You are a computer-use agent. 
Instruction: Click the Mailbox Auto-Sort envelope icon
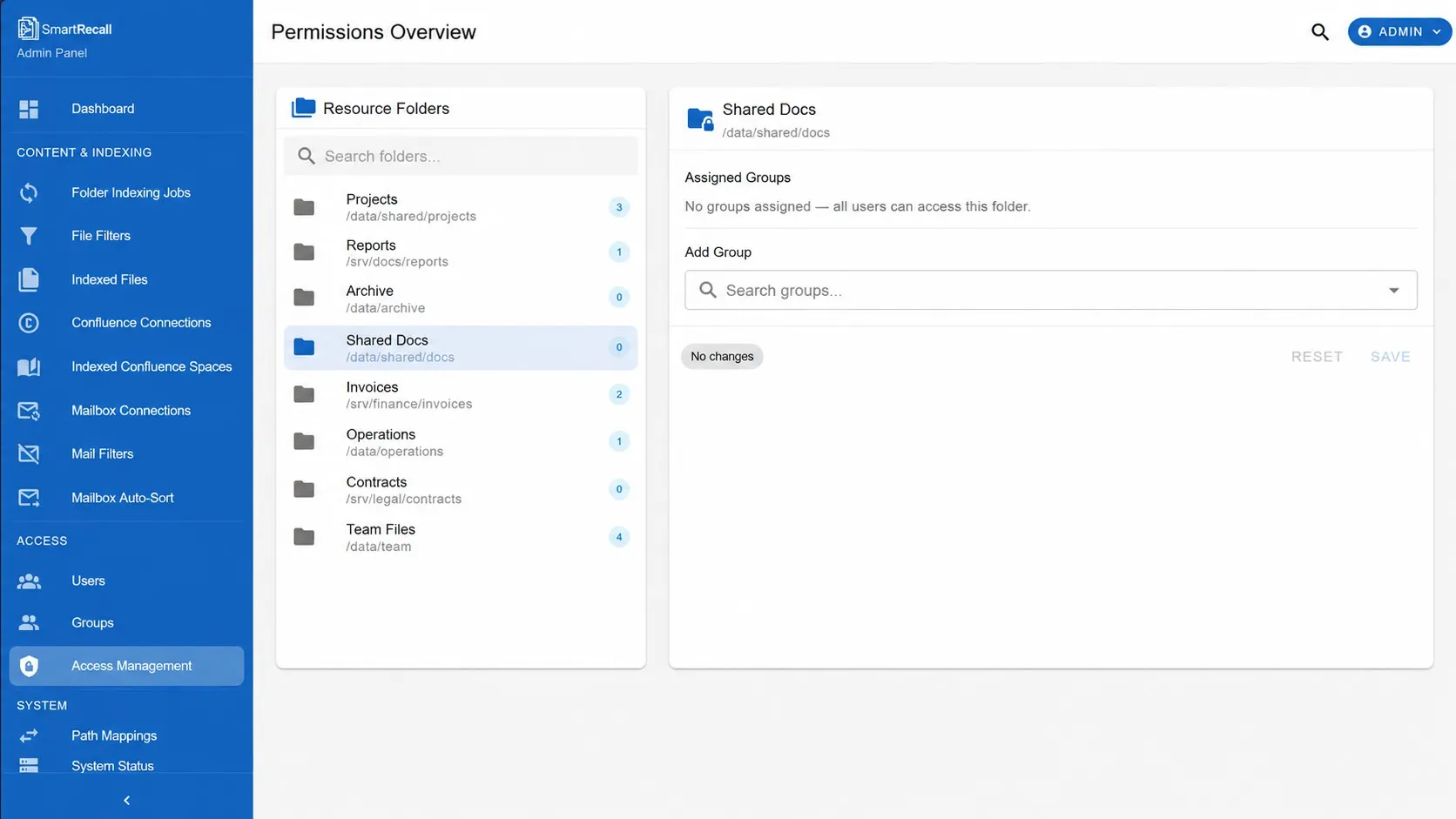pyautogui.click(x=29, y=498)
